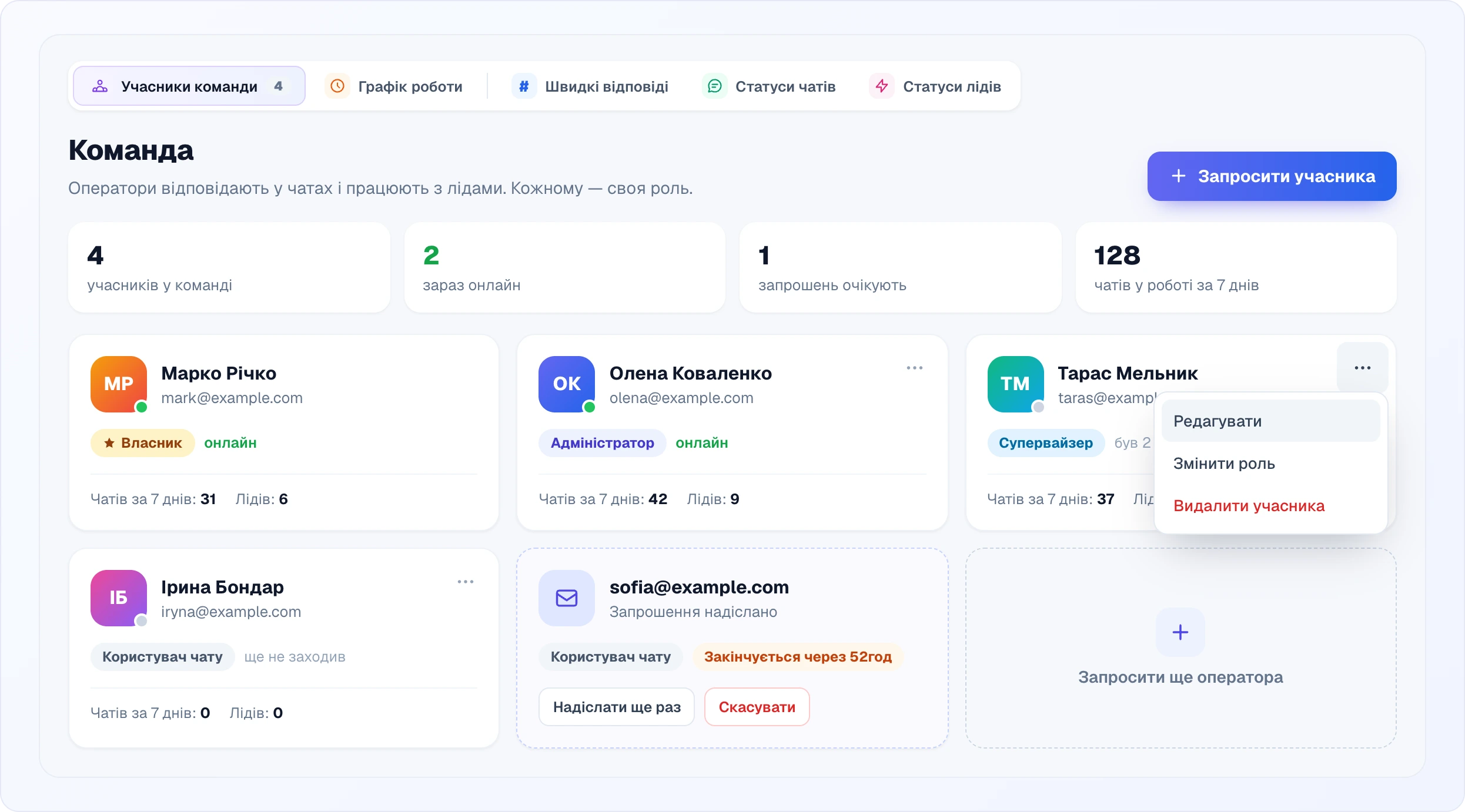Viewport: 1465px width, 812px height.
Task: Click the ІБ avatar of Ірина Бондар
Action: click(119, 598)
